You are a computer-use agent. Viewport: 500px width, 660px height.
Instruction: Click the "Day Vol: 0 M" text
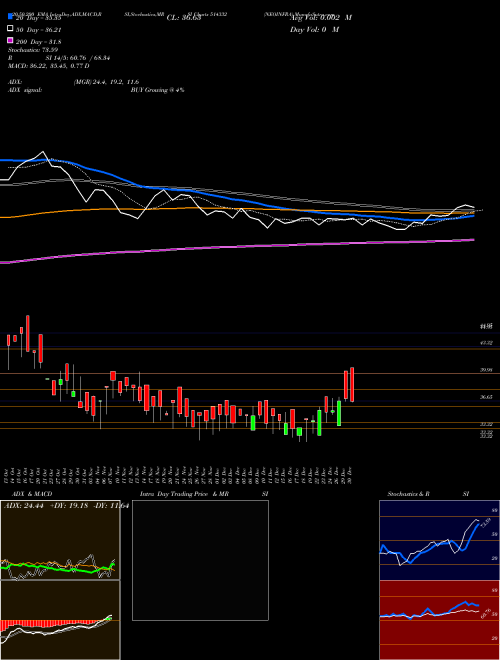[314, 29]
